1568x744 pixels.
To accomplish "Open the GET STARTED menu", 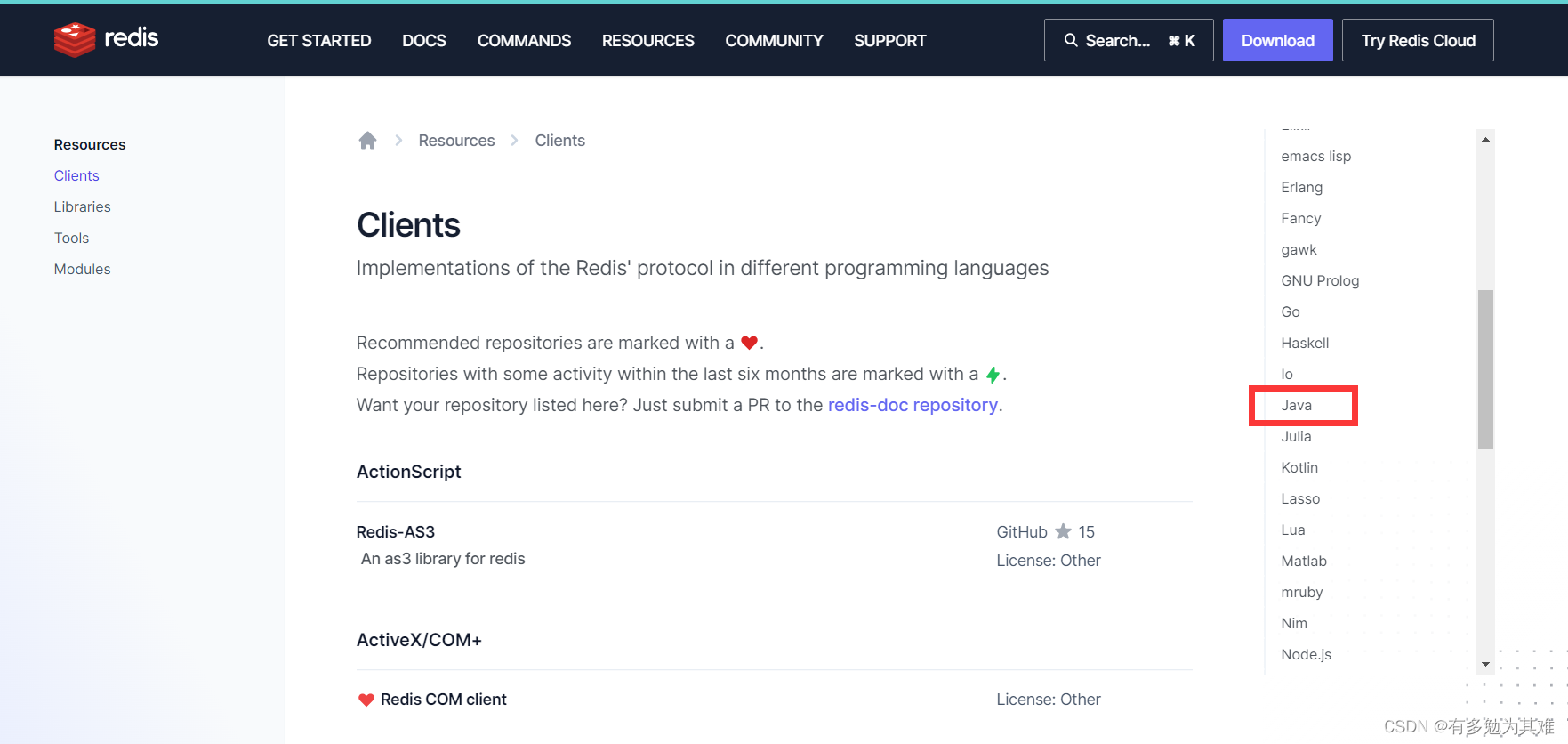I will 319,41.
